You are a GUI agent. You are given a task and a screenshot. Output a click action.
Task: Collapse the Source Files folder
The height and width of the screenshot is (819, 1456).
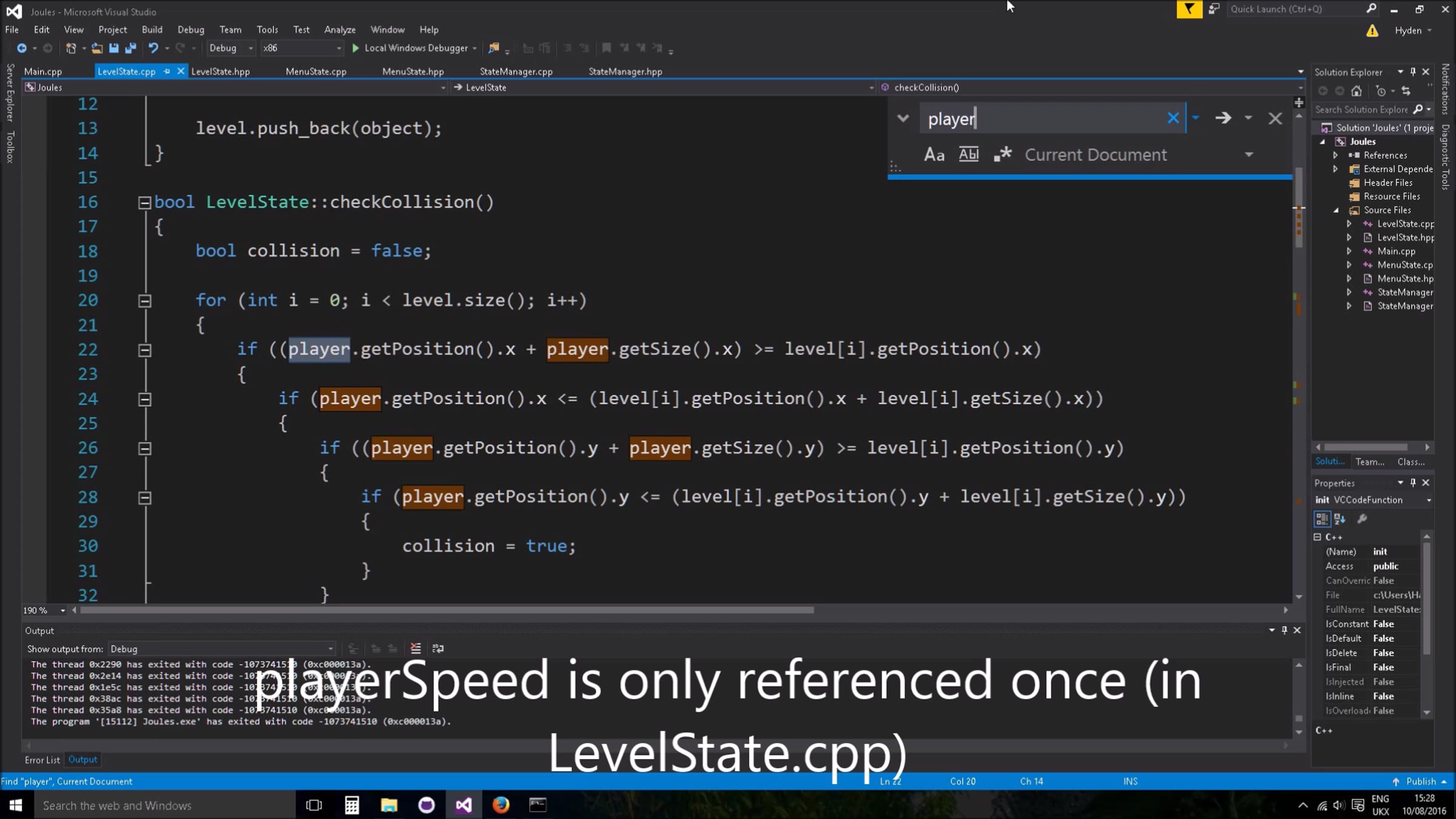click(x=1336, y=211)
